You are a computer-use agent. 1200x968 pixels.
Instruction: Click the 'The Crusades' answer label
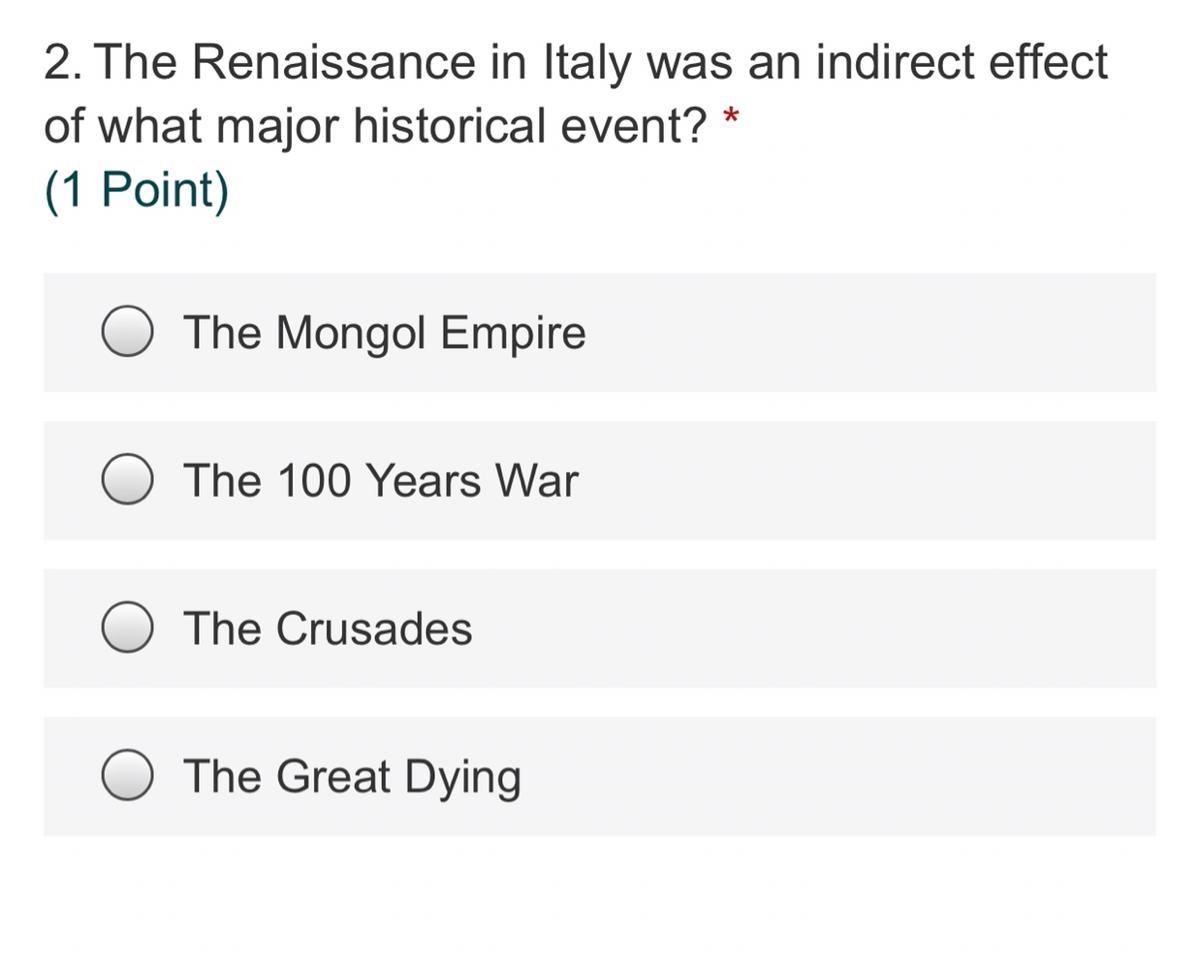click(327, 628)
